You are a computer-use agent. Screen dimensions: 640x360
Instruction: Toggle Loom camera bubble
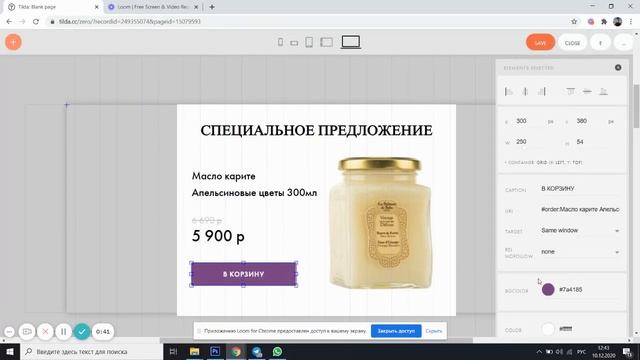coord(27,331)
